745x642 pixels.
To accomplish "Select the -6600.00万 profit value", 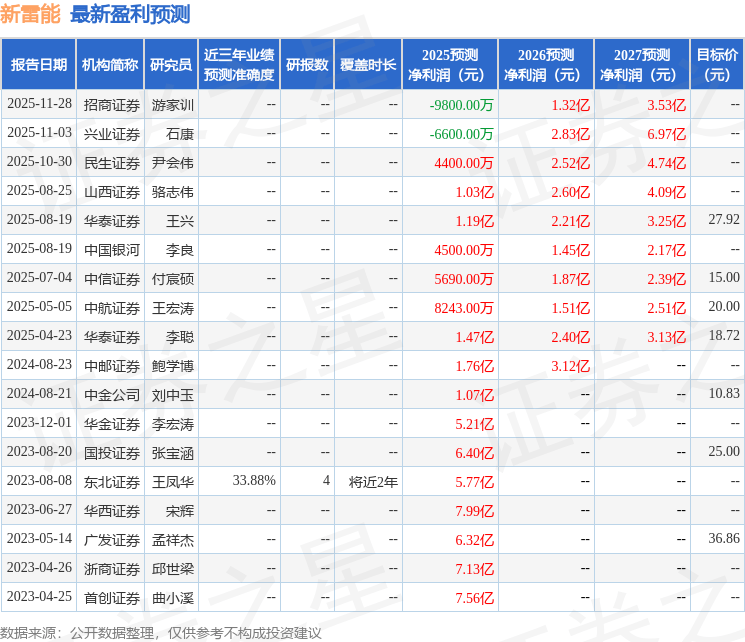I will [x=461, y=134].
